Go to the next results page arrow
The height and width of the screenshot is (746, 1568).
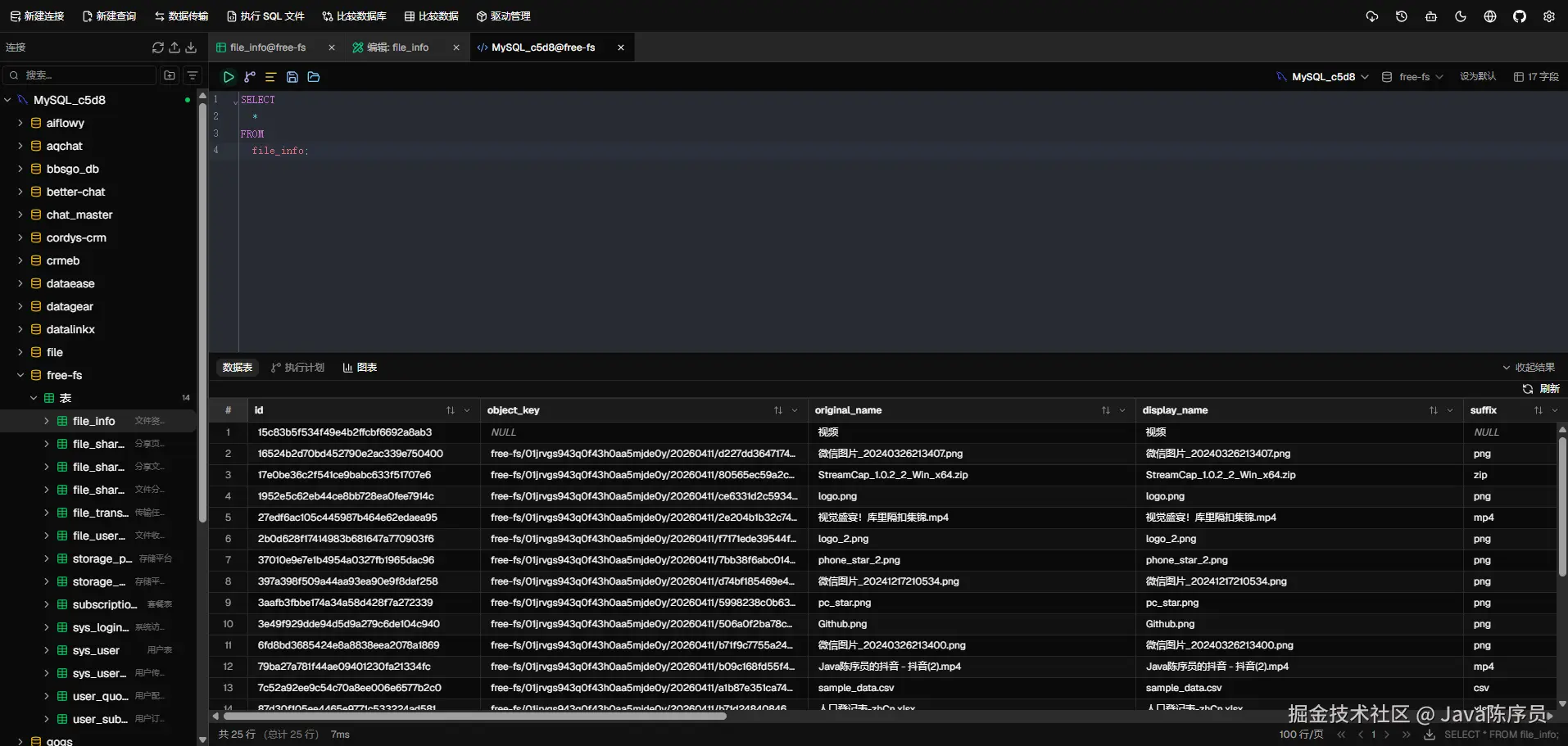[1387, 735]
